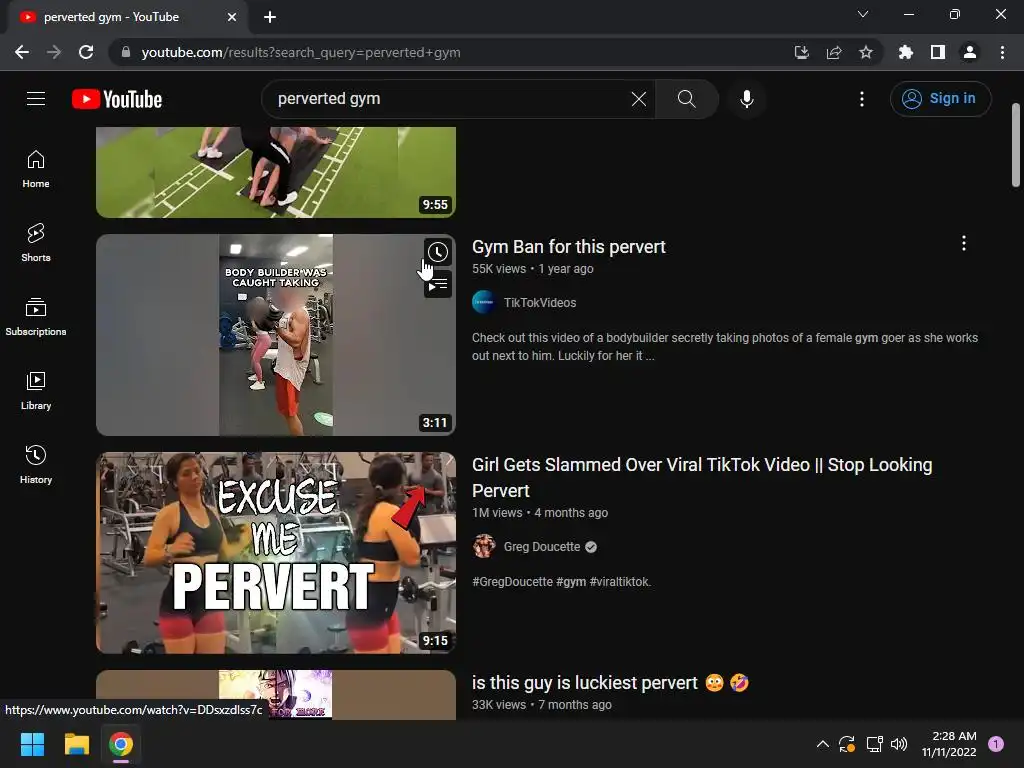Toggle the Chrome side panel icon
Screen dimensions: 1024x768
tap(938, 52)
